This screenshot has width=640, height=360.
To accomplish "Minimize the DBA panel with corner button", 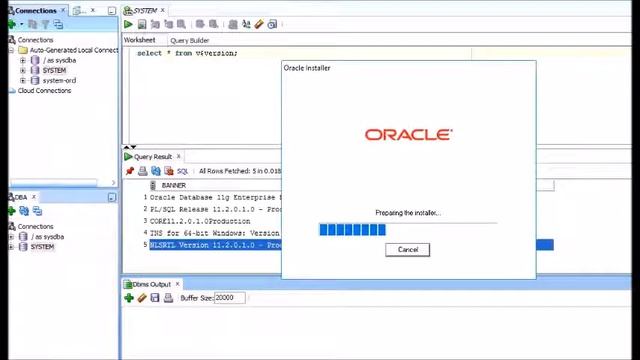I will coord(112,198).
